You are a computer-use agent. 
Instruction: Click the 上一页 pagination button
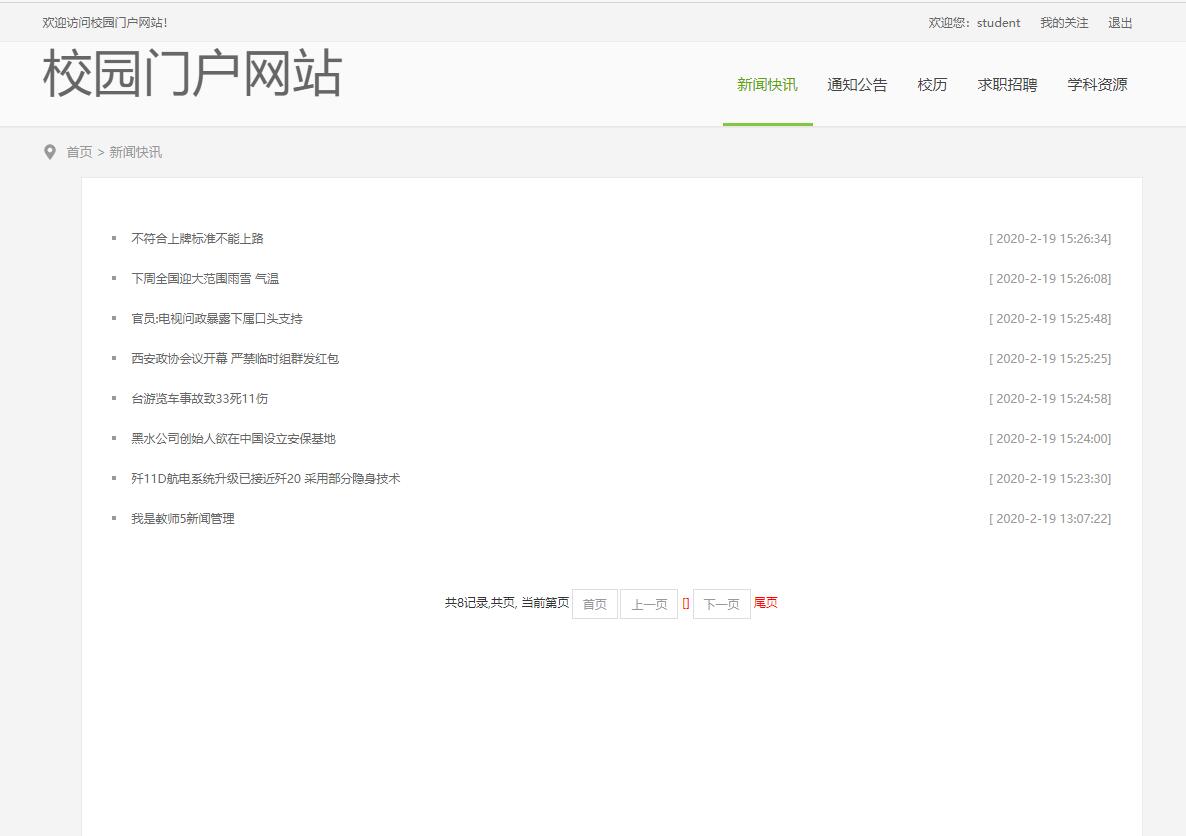(648, 603)
